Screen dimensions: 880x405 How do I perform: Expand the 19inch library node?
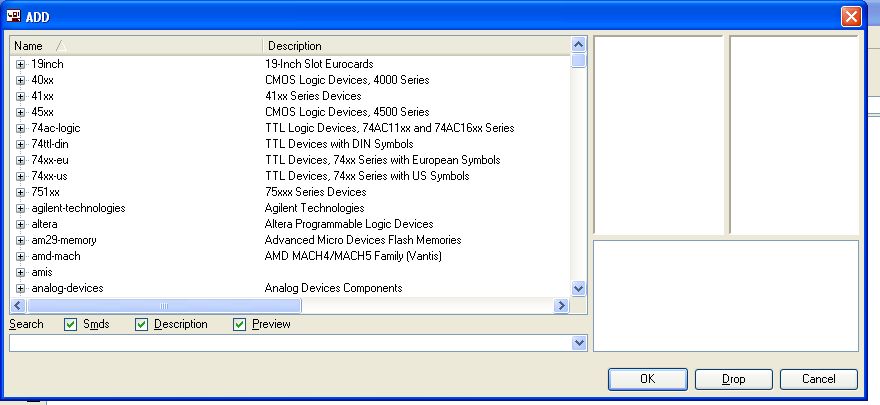[x=21, y=65]
